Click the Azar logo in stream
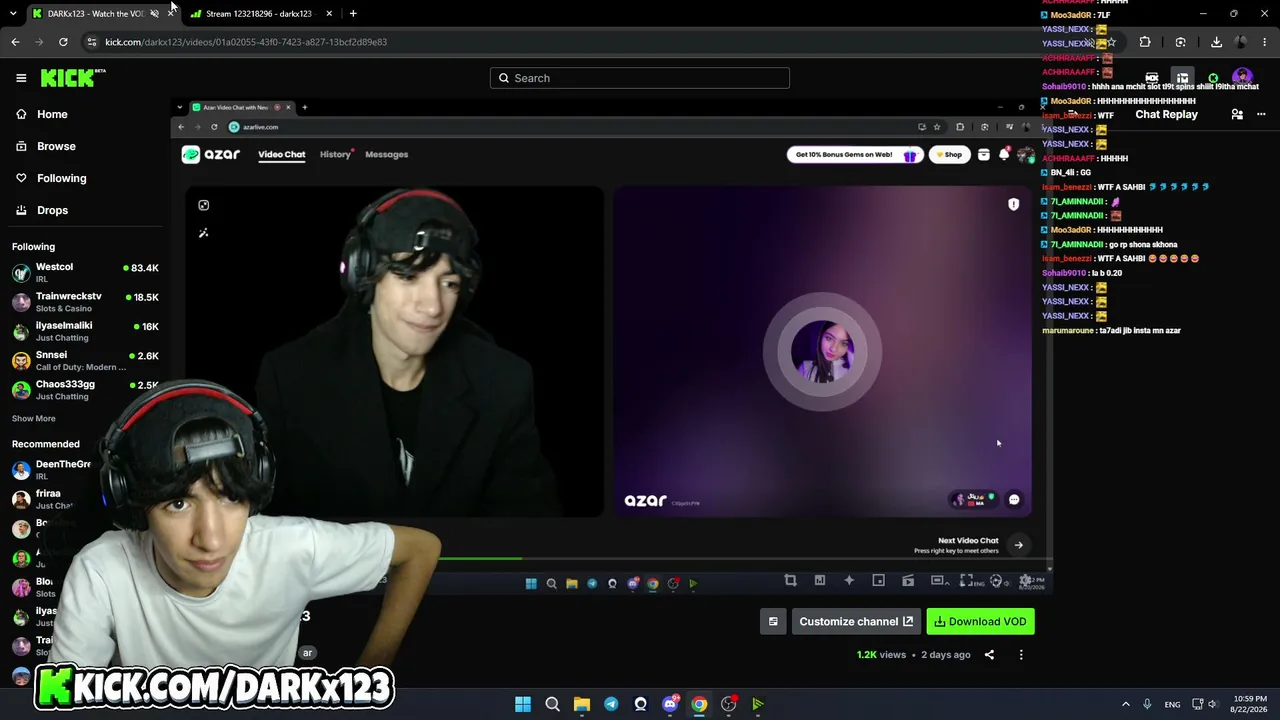 [210, 154]
